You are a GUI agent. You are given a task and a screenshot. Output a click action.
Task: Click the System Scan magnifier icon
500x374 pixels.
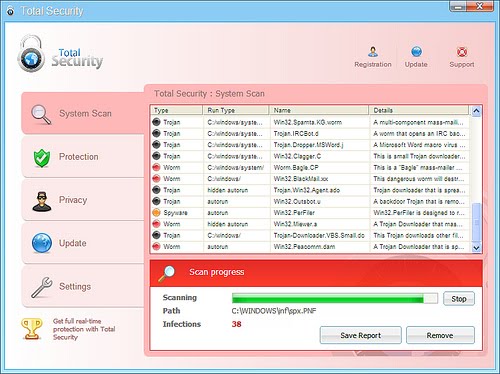tap(41, 114)
